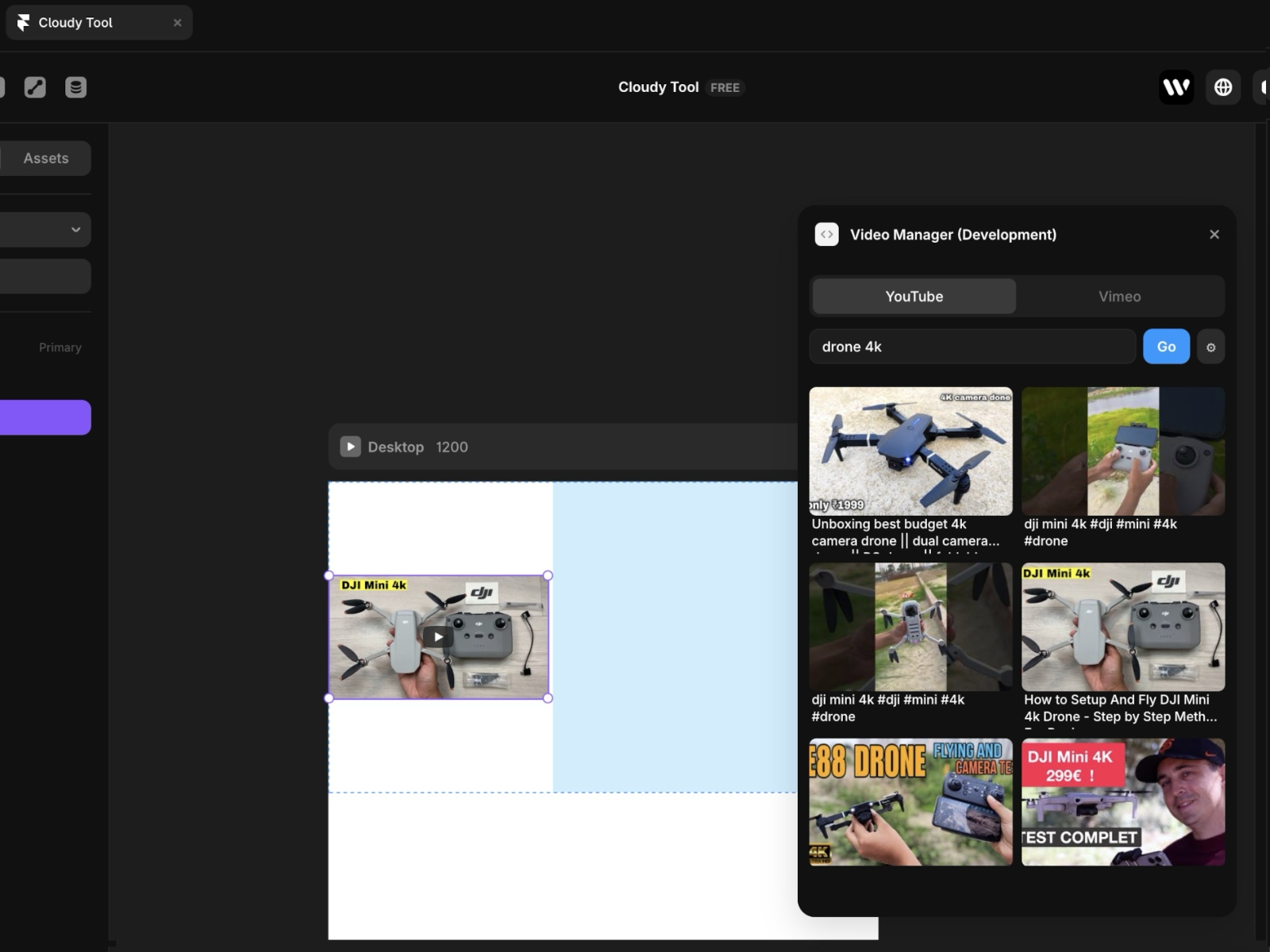Viewport: 1270px width, 952px height.
Task: Click the Video Manager plugin code icon
Action: 826,234
